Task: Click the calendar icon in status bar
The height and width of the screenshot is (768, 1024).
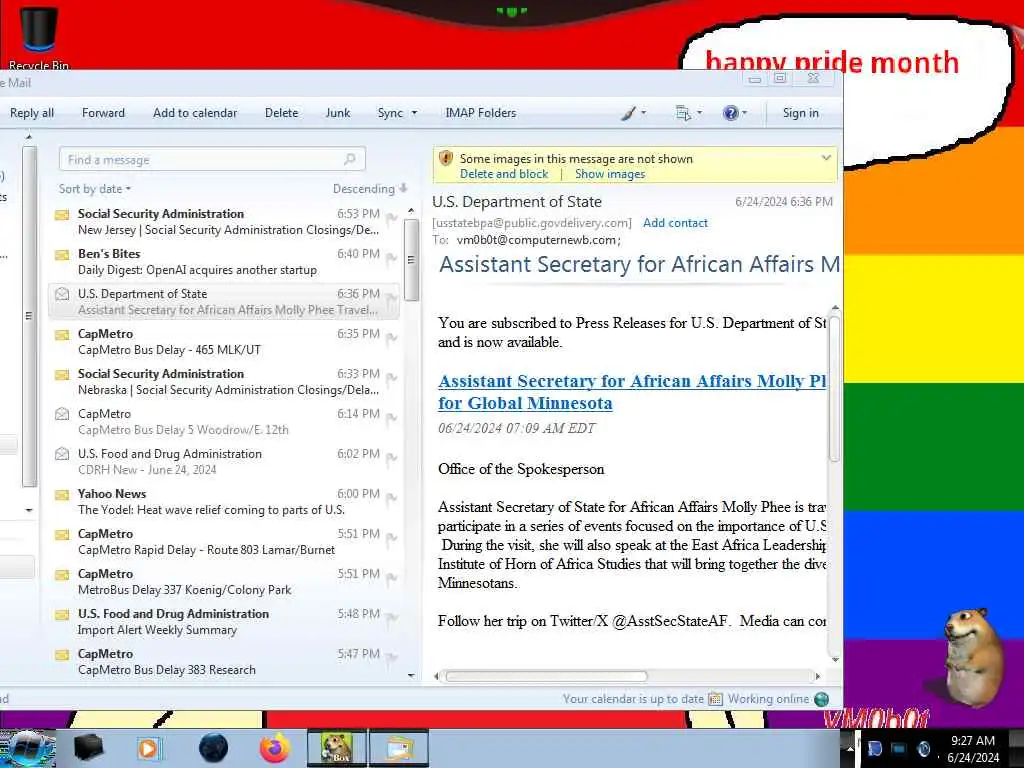Action: 716,699
